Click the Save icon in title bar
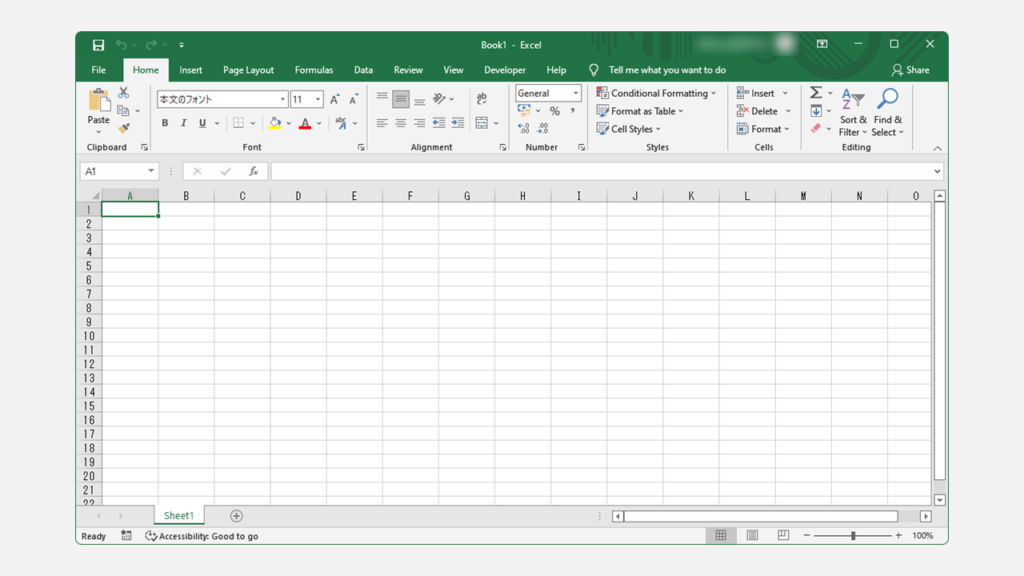The image size is (1024, 576). (98, 45)
